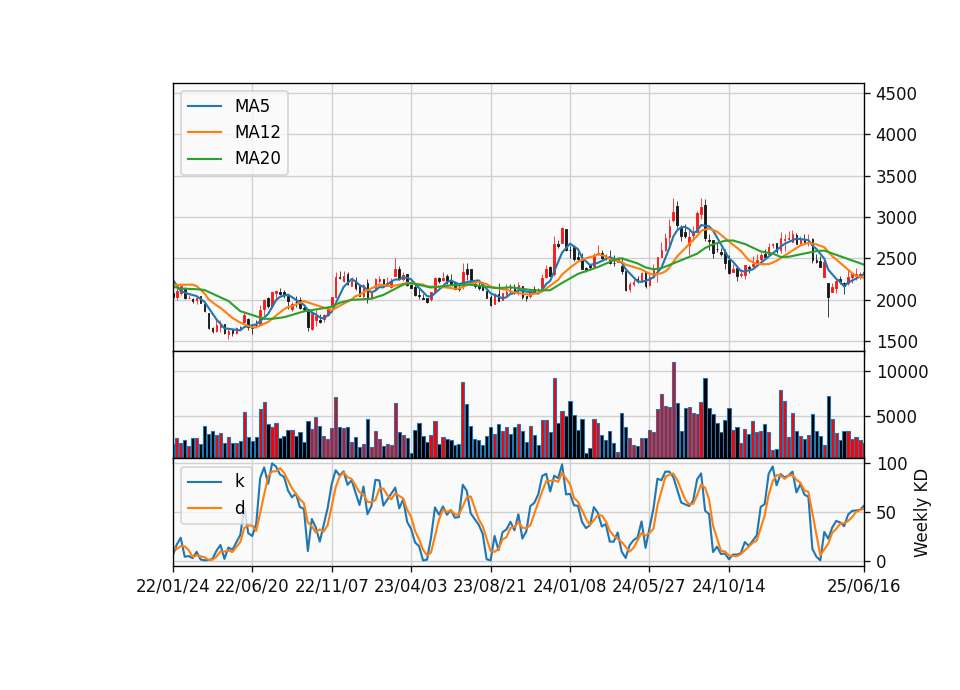
Task: Click the 24/10/14 date label
Action: [x=729, y=586]
